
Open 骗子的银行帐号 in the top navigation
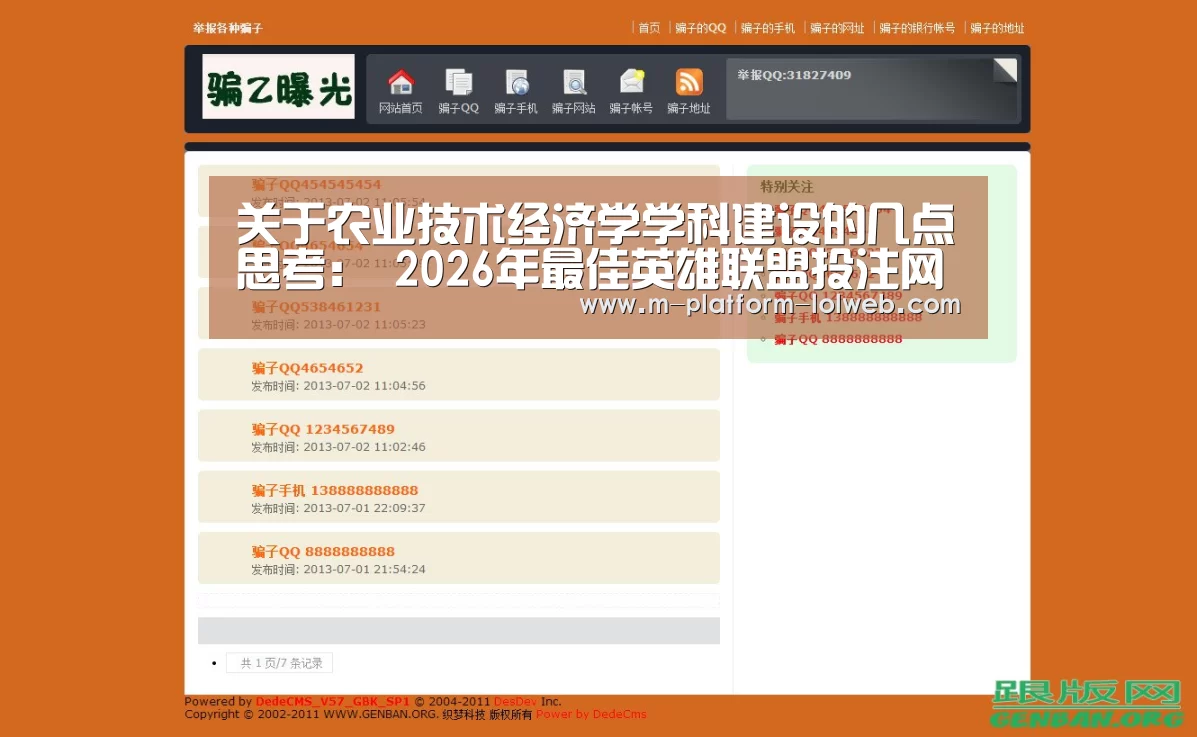917,28
